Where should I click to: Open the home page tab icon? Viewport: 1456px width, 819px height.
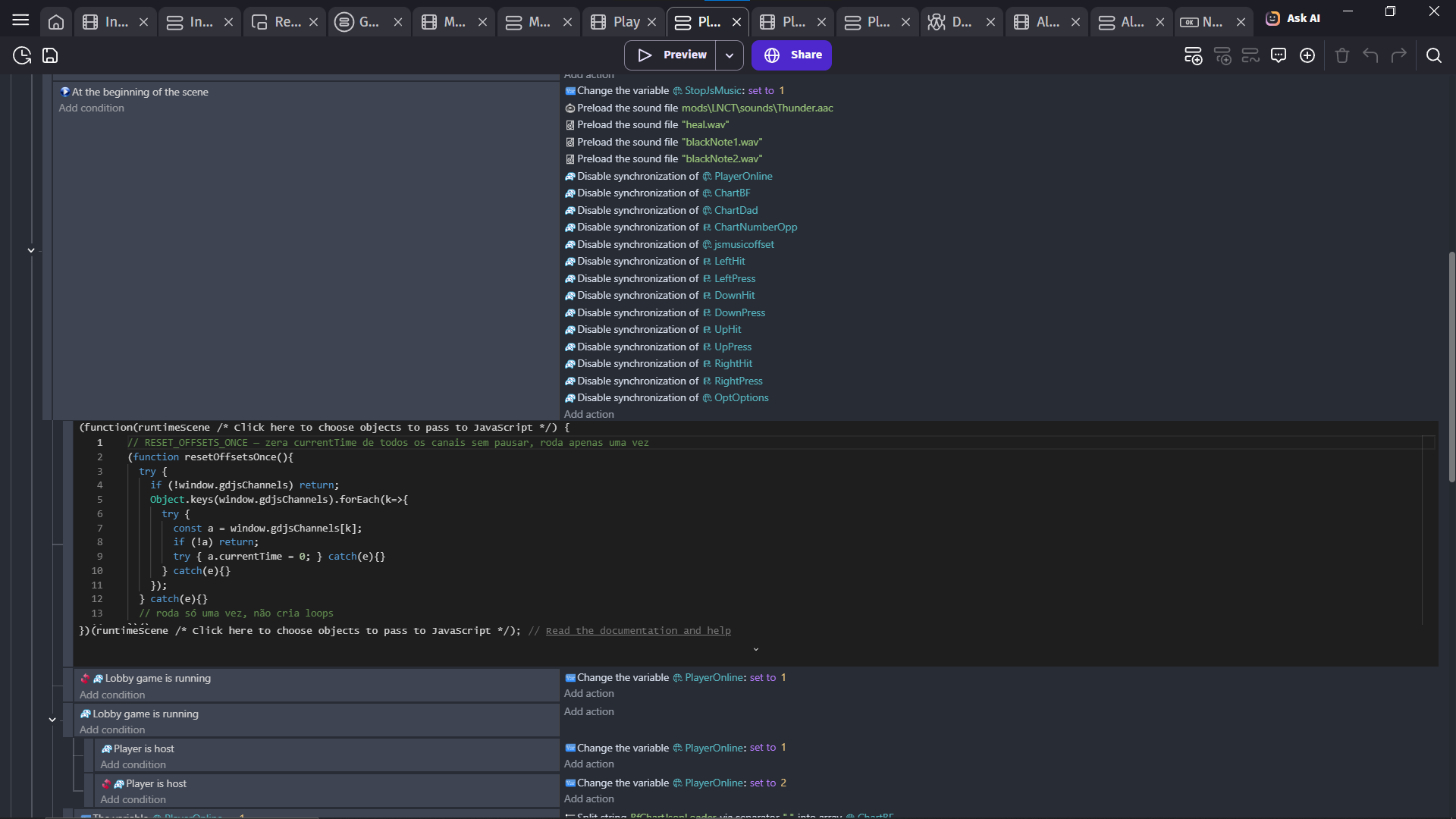[x=56, y=22]
